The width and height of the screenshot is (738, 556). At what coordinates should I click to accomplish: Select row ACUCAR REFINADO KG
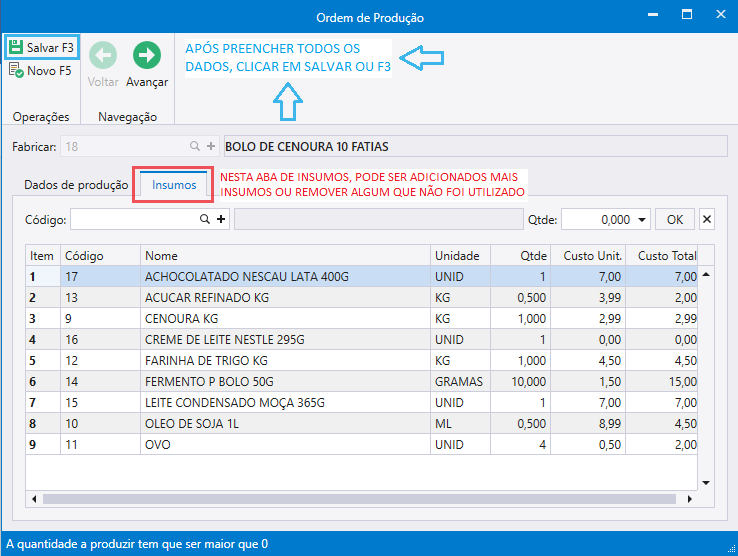point(361,298)
